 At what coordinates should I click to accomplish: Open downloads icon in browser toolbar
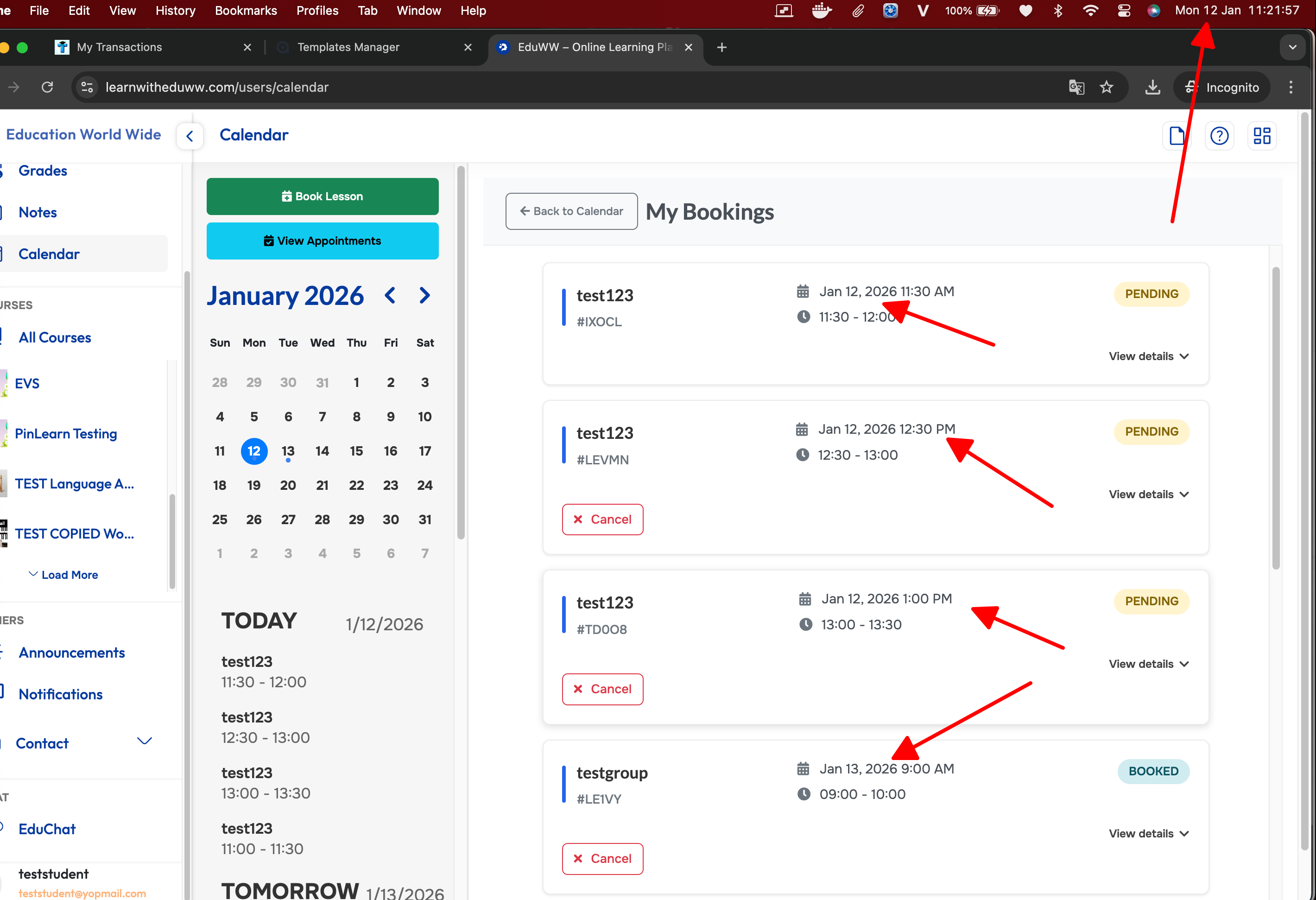[1152, 87]
